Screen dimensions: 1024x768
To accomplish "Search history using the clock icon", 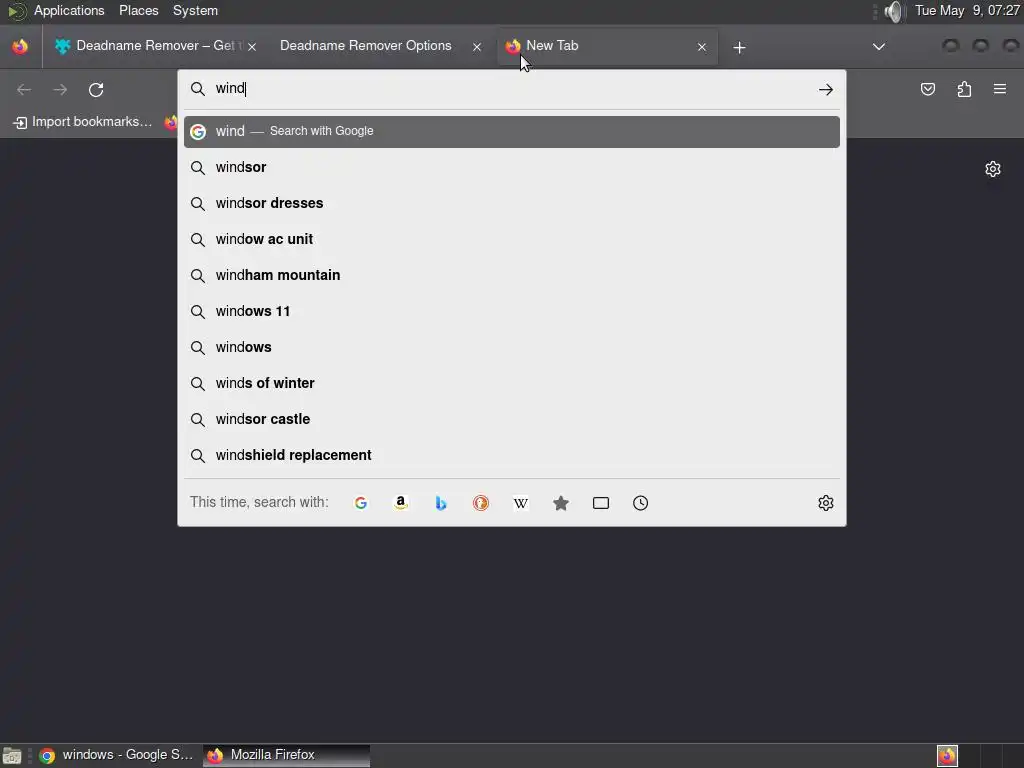I will 641,503.
